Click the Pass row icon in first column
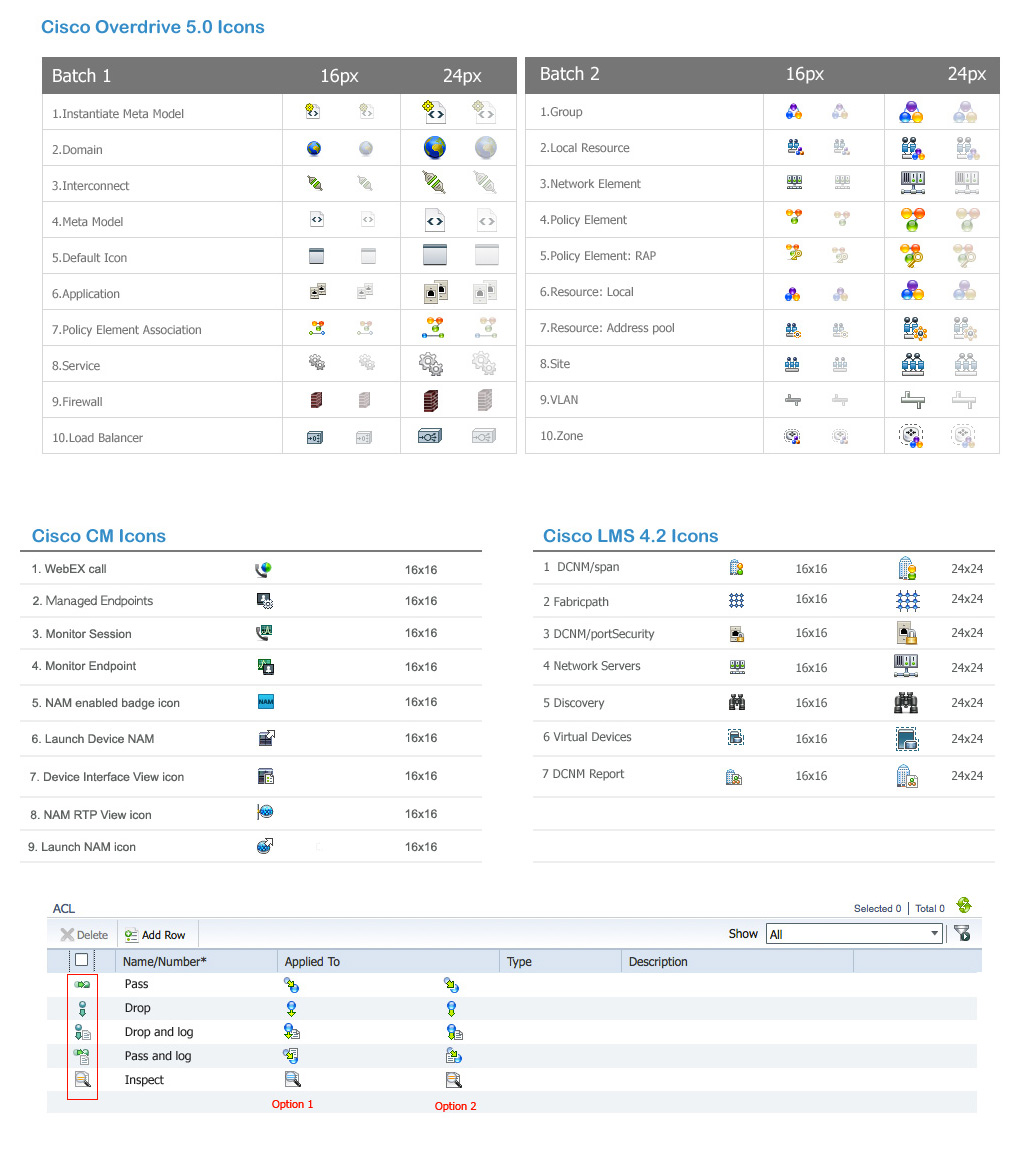Viewport: 1024px width, 1173px height. 82,985
